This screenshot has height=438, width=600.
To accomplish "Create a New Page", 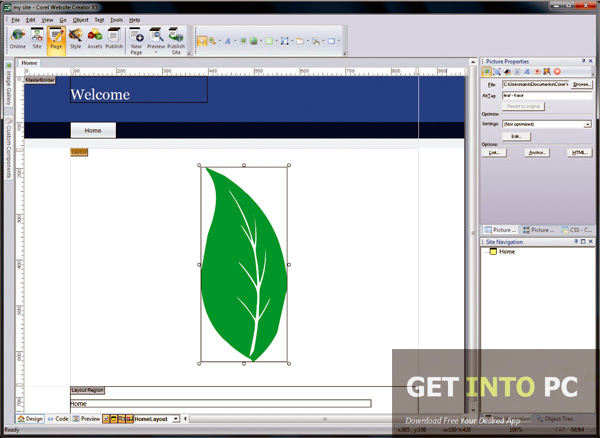I will click(x=136, y=41).
